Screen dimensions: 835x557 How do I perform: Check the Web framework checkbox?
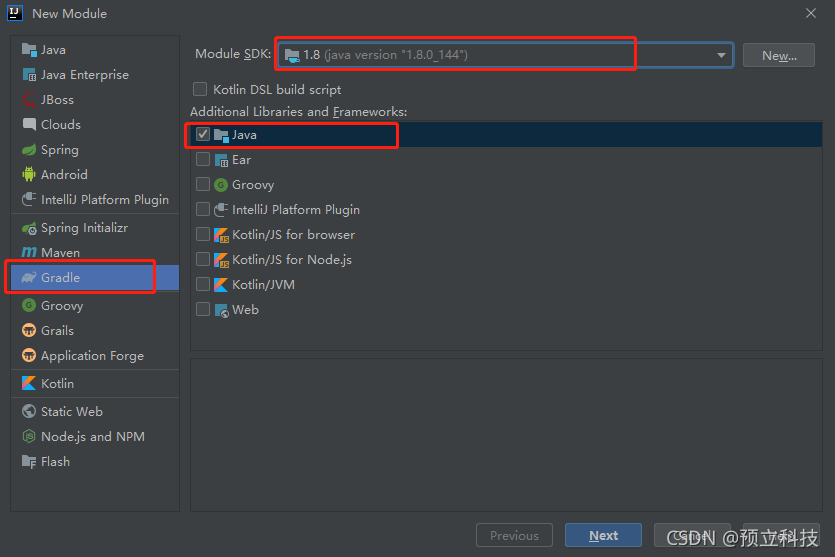click(x=203, y=309)
